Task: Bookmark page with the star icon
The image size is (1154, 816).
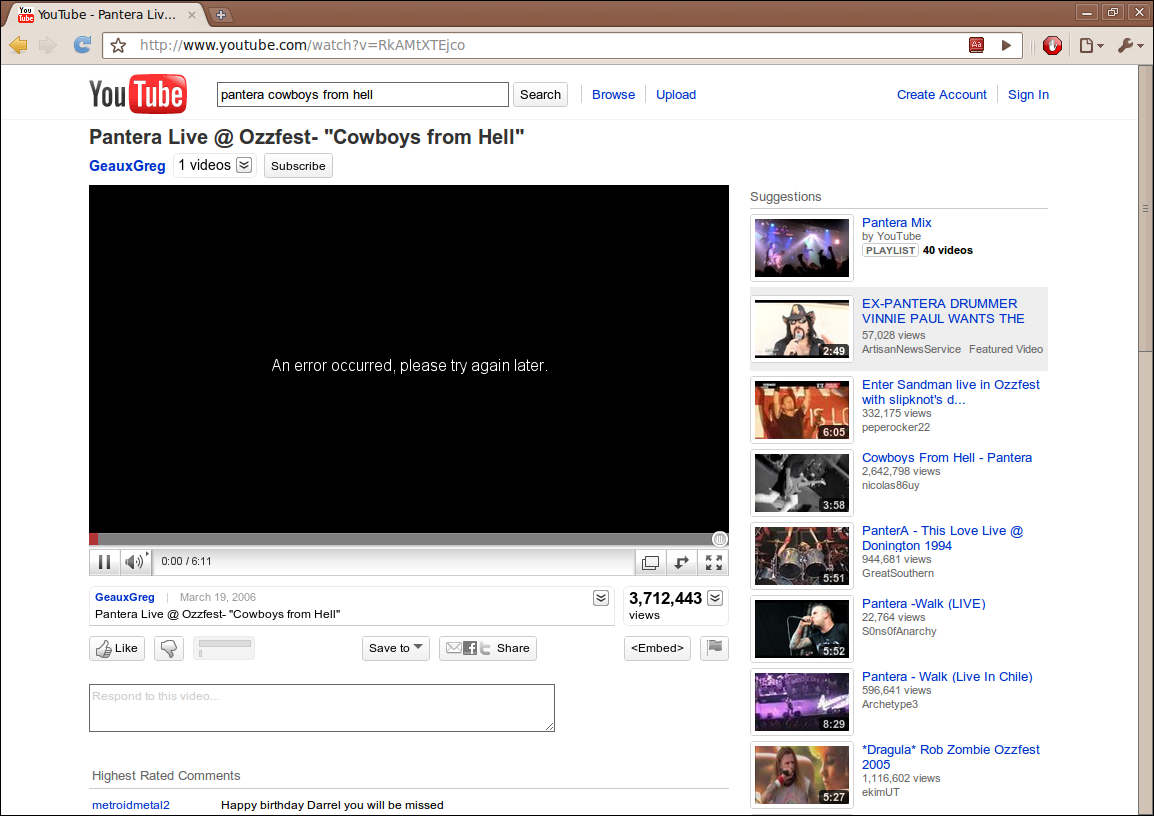Action: [118, 46]
